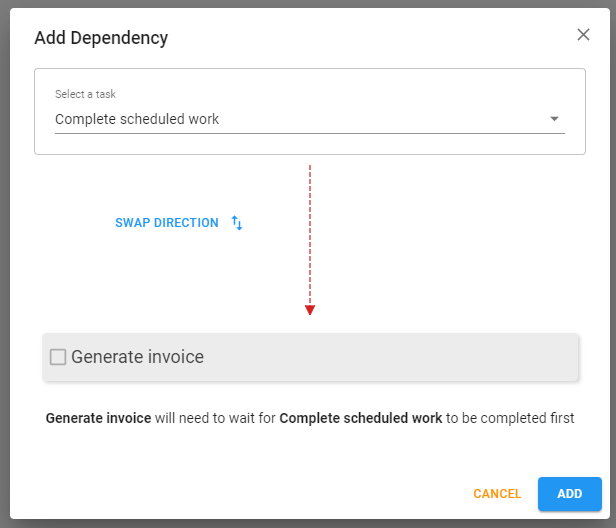Click the Add Dependency dialog title
The image size is (616, 528).
tap(101, 38)
